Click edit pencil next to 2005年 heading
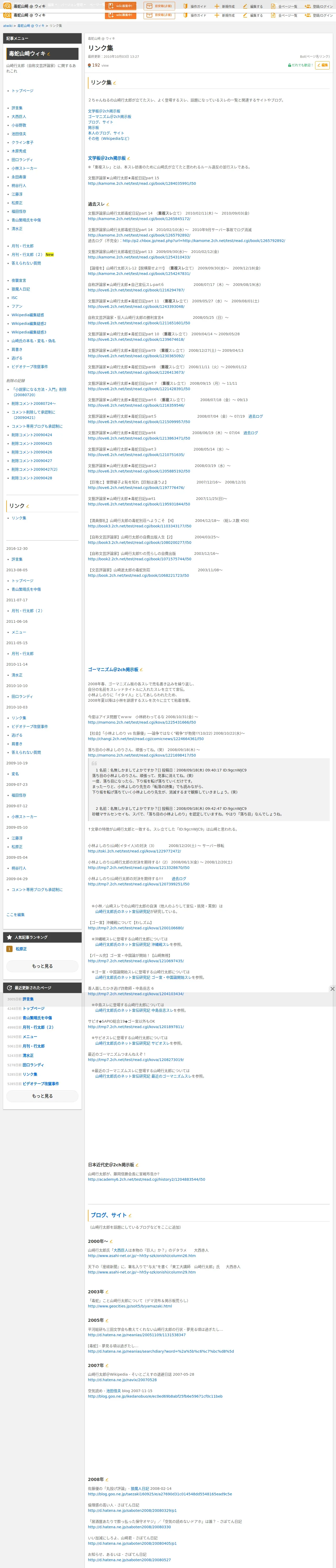Viewport: 336px width, 1568px height. coord(107,1321)
